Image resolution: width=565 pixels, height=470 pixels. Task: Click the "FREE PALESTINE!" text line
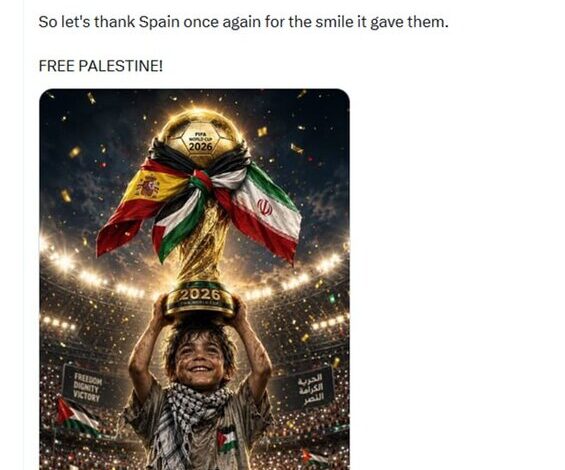pos(101,66)
